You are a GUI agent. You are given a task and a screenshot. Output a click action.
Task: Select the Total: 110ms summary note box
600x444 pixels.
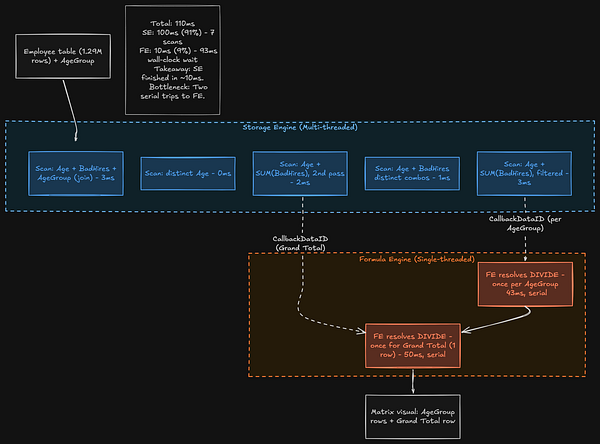point(173,60)
